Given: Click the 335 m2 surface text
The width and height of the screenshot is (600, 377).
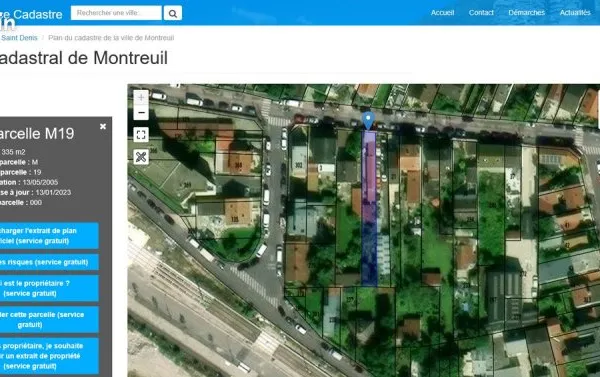Looking at the screenshot, I should pyautogui.click(x=13, y=152).
